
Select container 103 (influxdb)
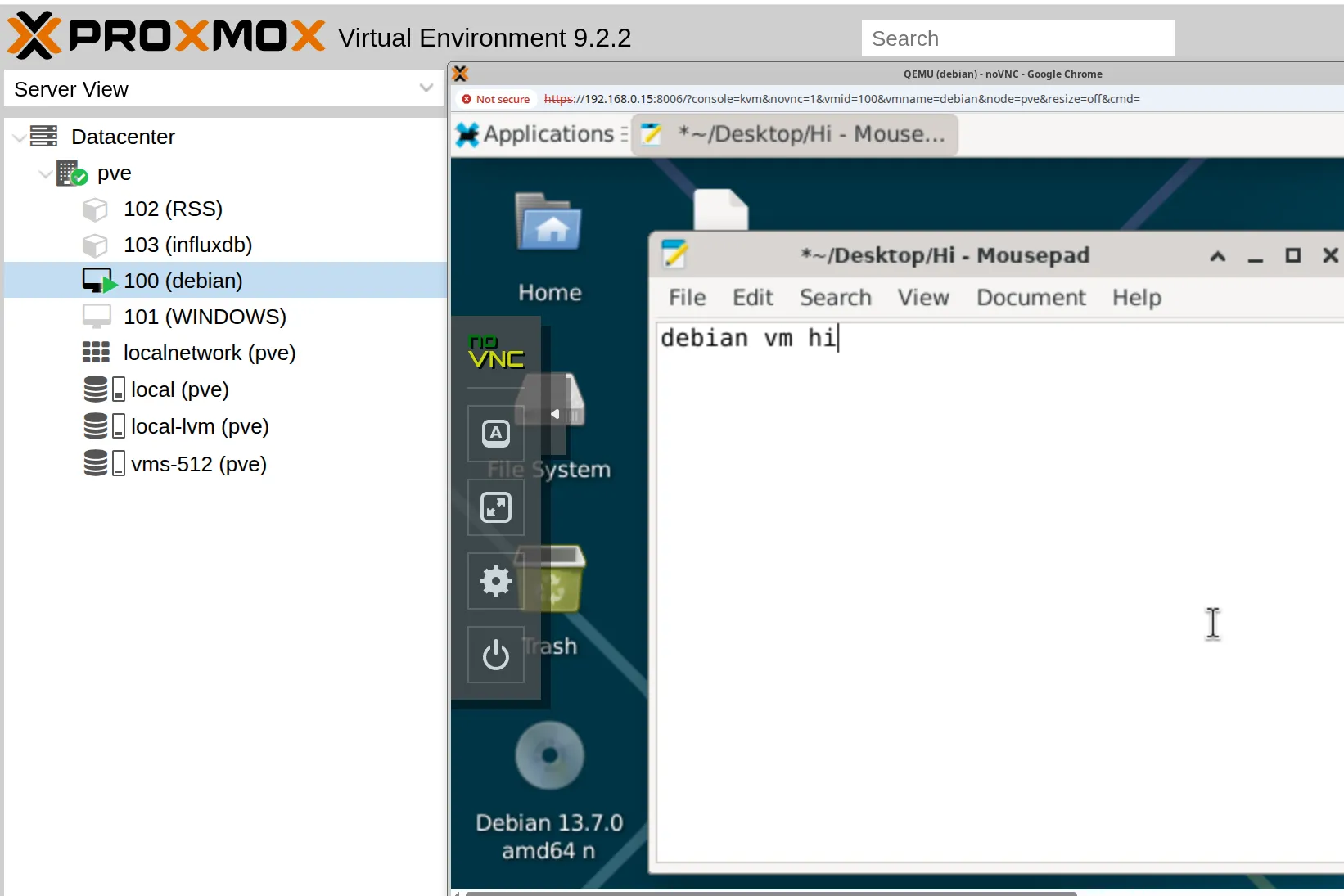coord(187,245)
